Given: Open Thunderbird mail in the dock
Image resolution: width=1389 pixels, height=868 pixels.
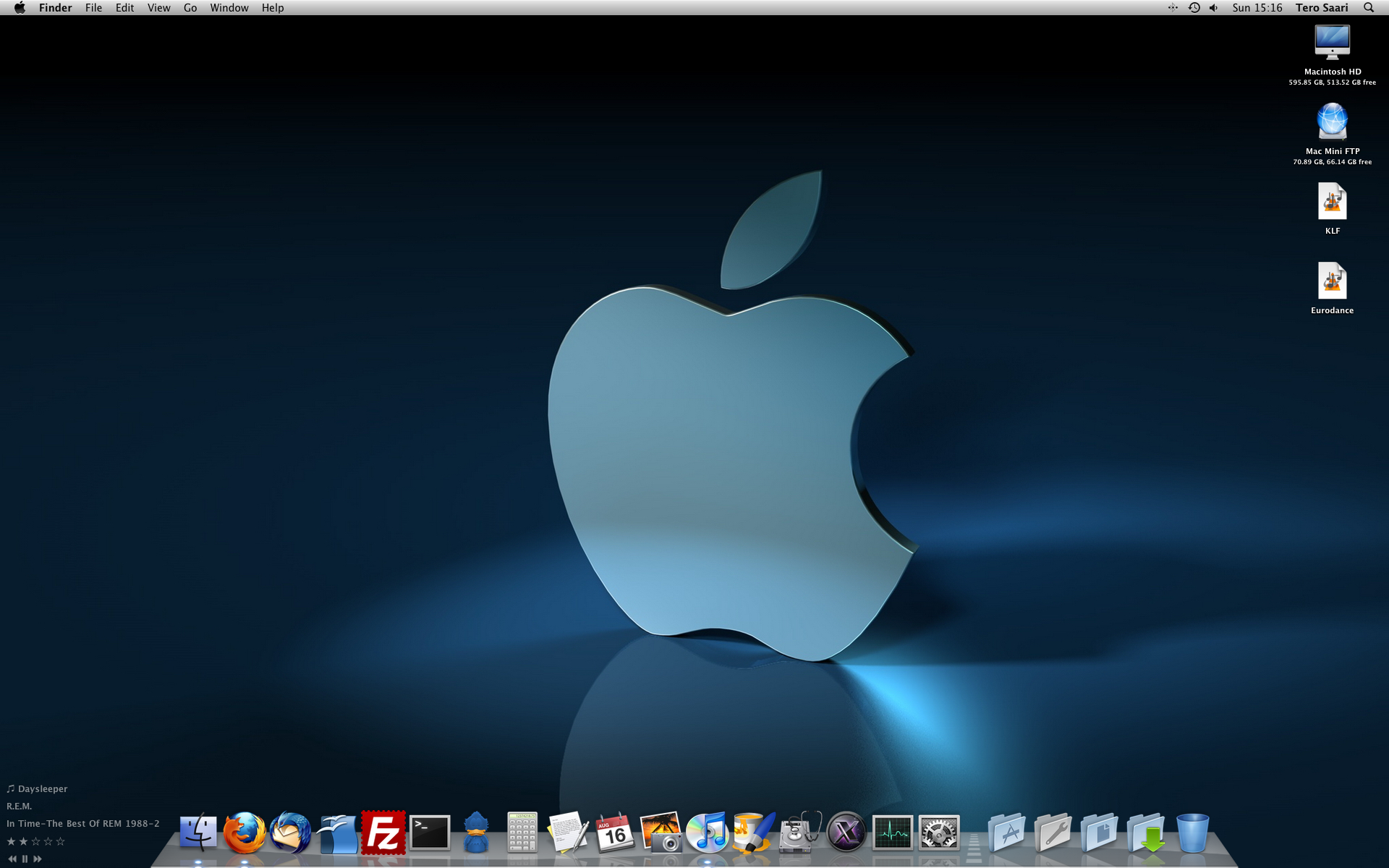Looking at the screenshot, I should (291, 832).
